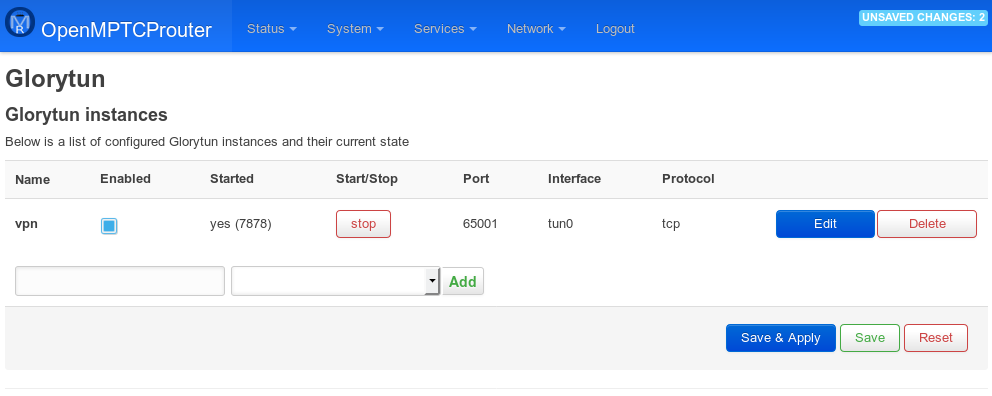Click the 'Glorytun instances' section heading
Image resolution: width=992 pixels, height=396 pixels.
pyautogui.click(x=86, y=114)
